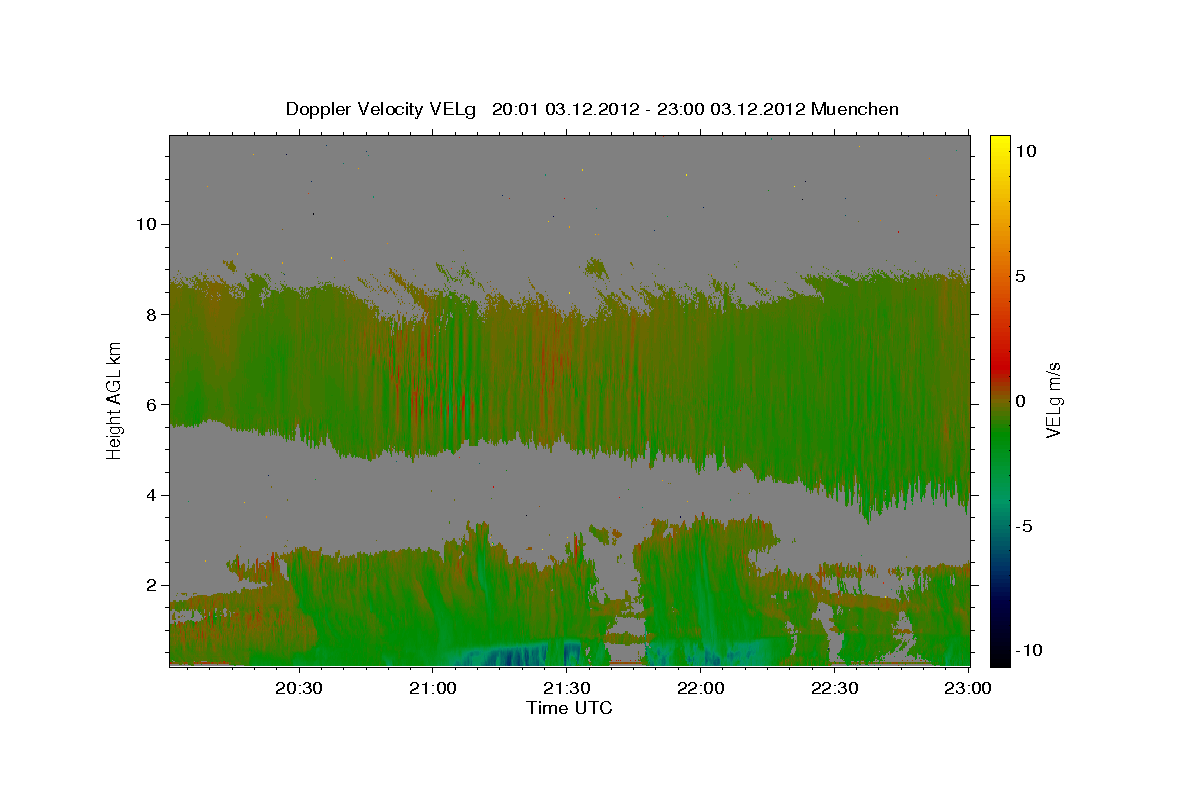Click the 23:00 time tick label
The width and height of the screenshot is (1200, 800).
point(968,688)
